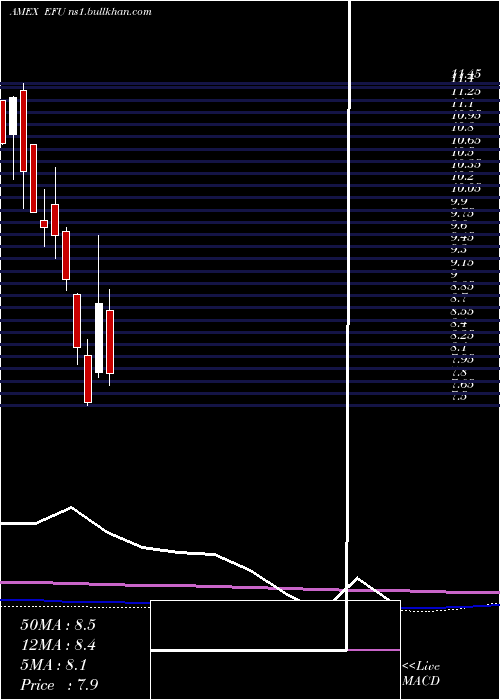Select the "5MA : 8.1" readout
This screenshot has width=500, height=700.
tap(54, 665)
